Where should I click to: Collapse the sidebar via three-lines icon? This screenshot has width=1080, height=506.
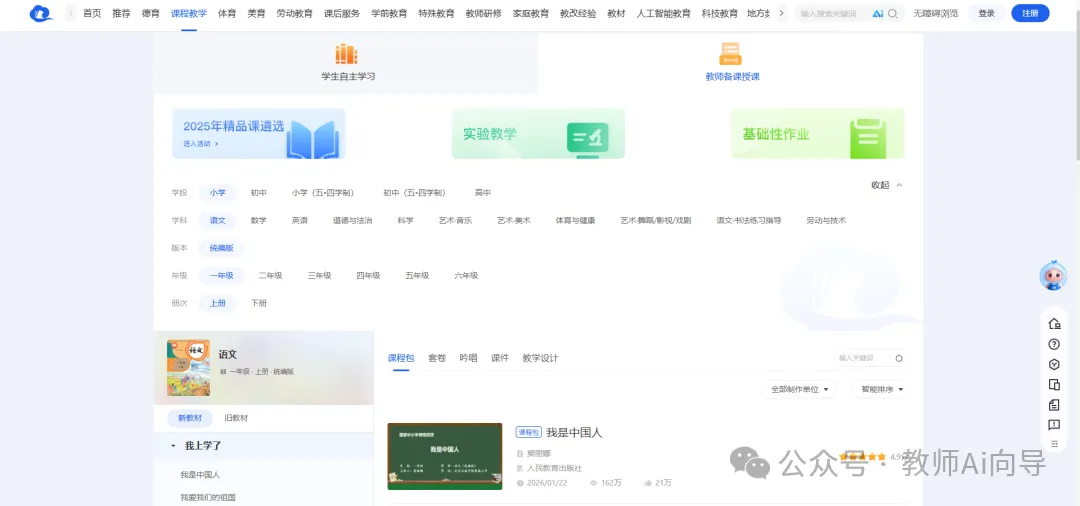click(1054, 444)
